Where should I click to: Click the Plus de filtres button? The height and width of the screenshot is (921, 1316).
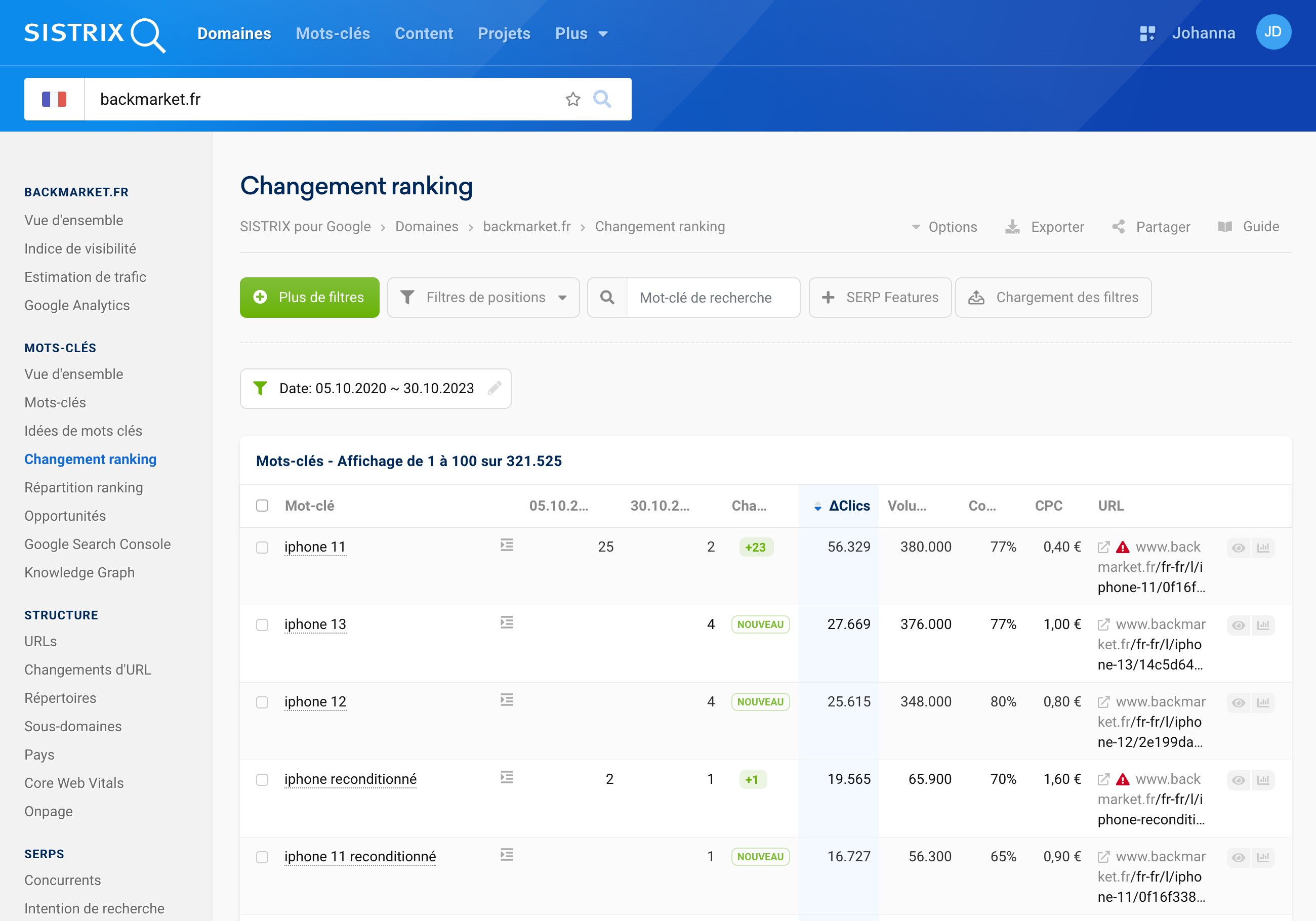[x=309, y=298]
